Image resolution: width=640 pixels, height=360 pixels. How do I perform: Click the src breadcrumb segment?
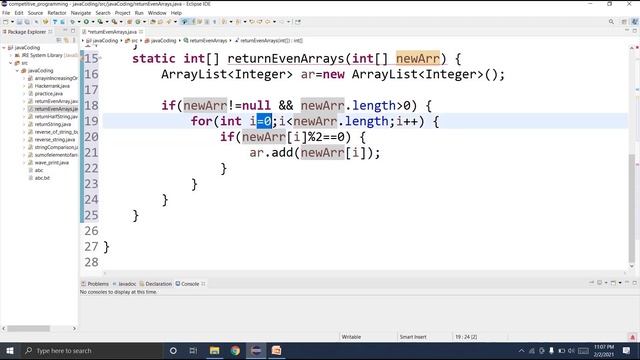(x=131, y=40)
